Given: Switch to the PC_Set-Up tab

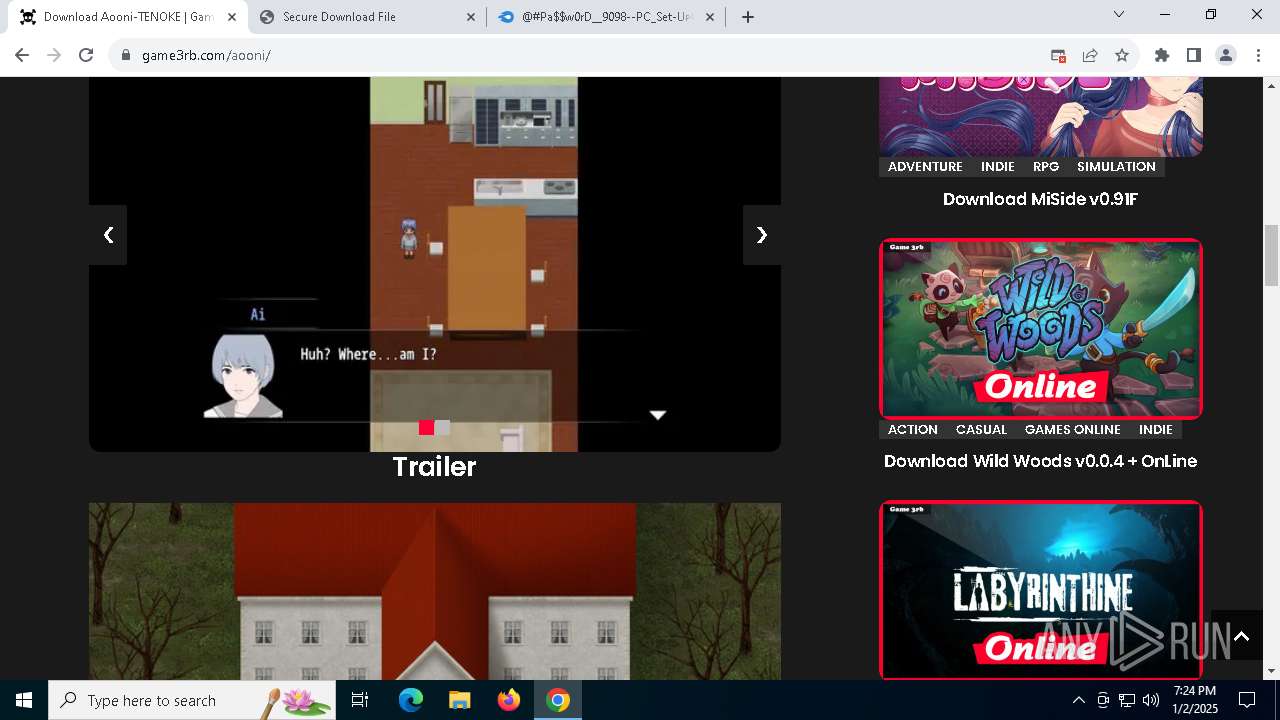Looking at the screenshot, I should click(607, 17).
